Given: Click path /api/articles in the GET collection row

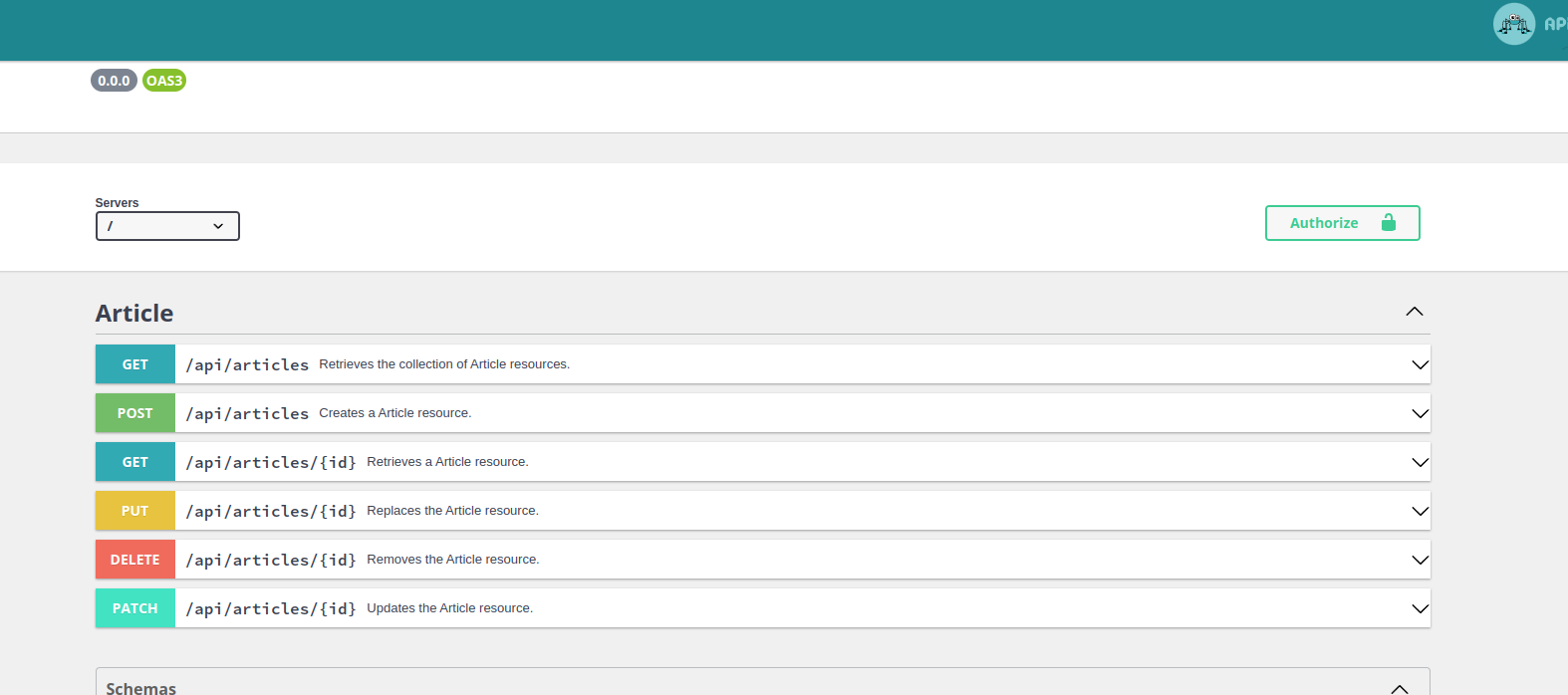Looking at the screenshot, I should [247, 364].
